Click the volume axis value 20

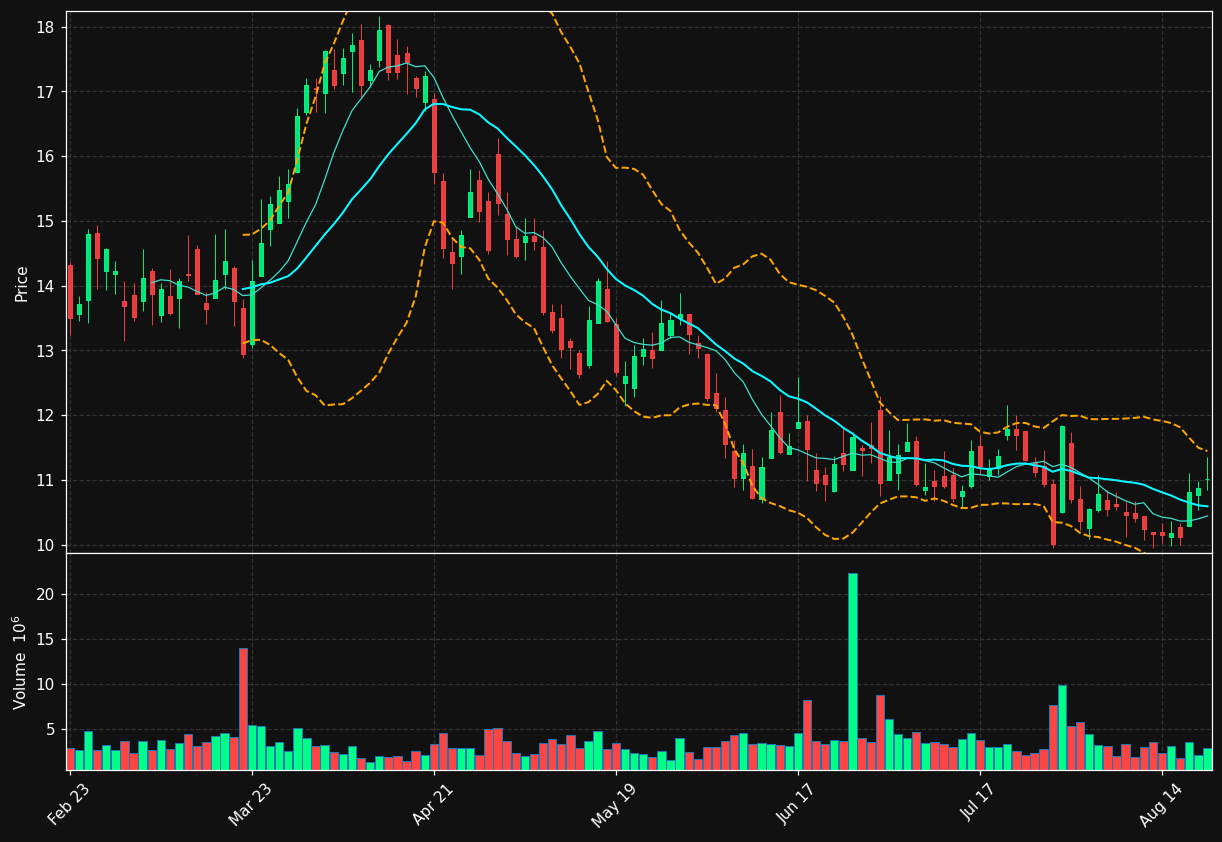pyautogui.click(x=45, y=595)
